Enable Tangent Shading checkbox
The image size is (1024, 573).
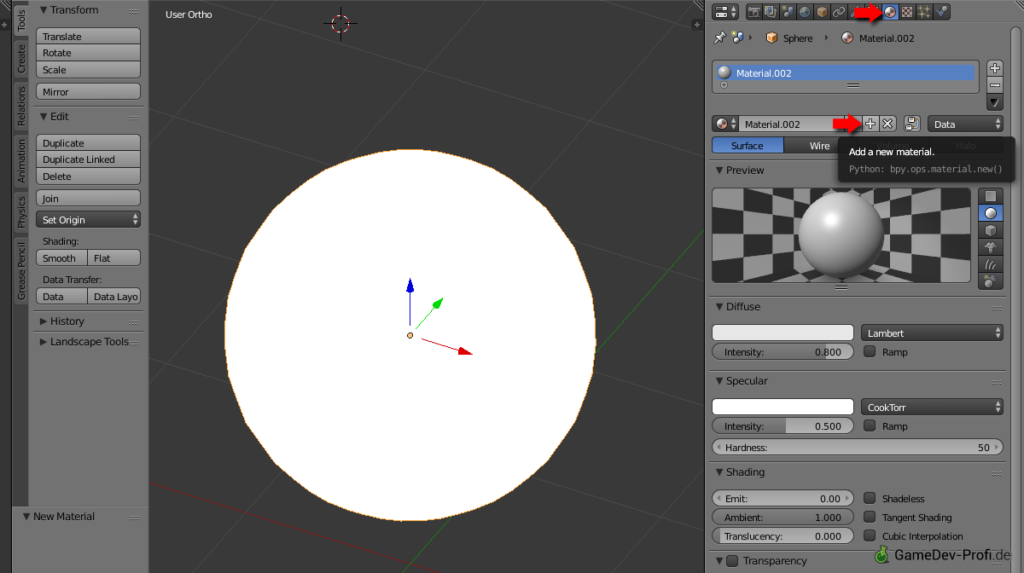pyautogui.click(x=869, y=517)
